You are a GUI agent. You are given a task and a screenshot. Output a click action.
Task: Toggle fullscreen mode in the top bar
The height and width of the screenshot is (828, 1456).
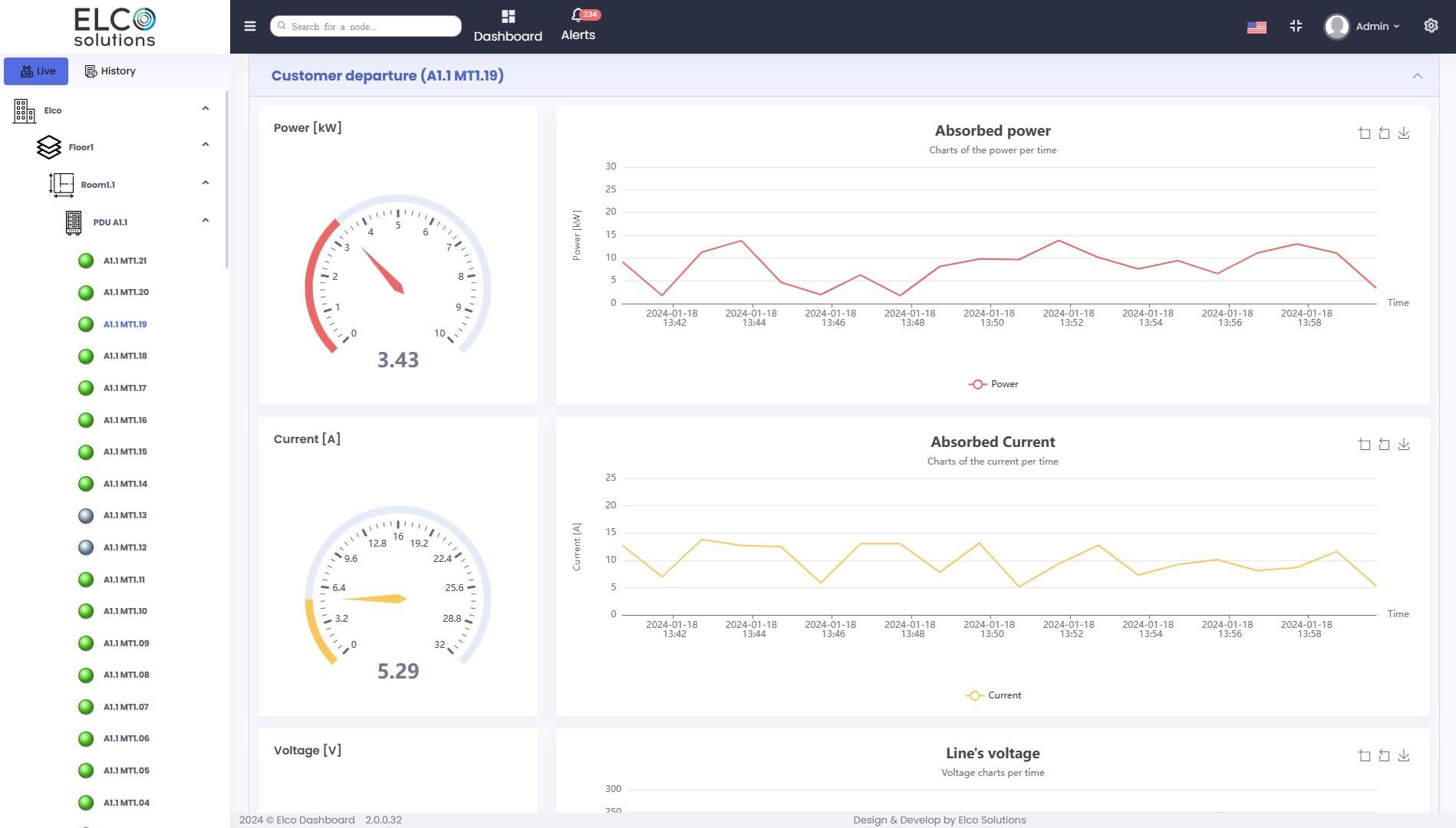click(1296, 25)
